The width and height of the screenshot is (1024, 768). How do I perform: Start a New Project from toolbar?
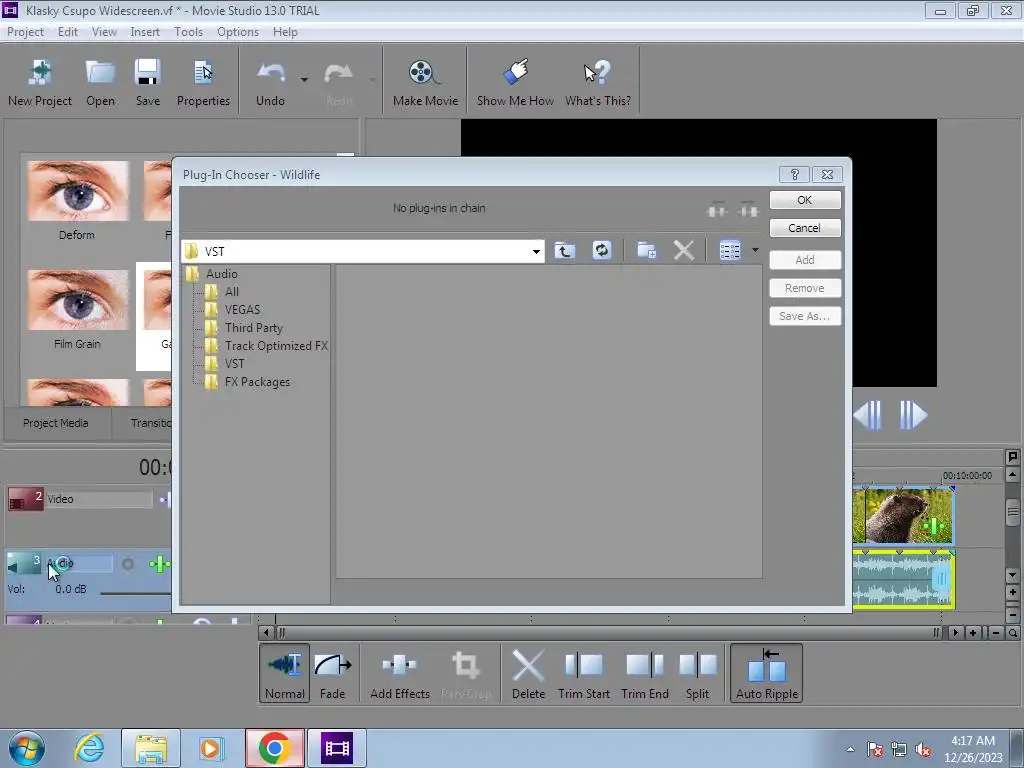click(x=40, y=83)
